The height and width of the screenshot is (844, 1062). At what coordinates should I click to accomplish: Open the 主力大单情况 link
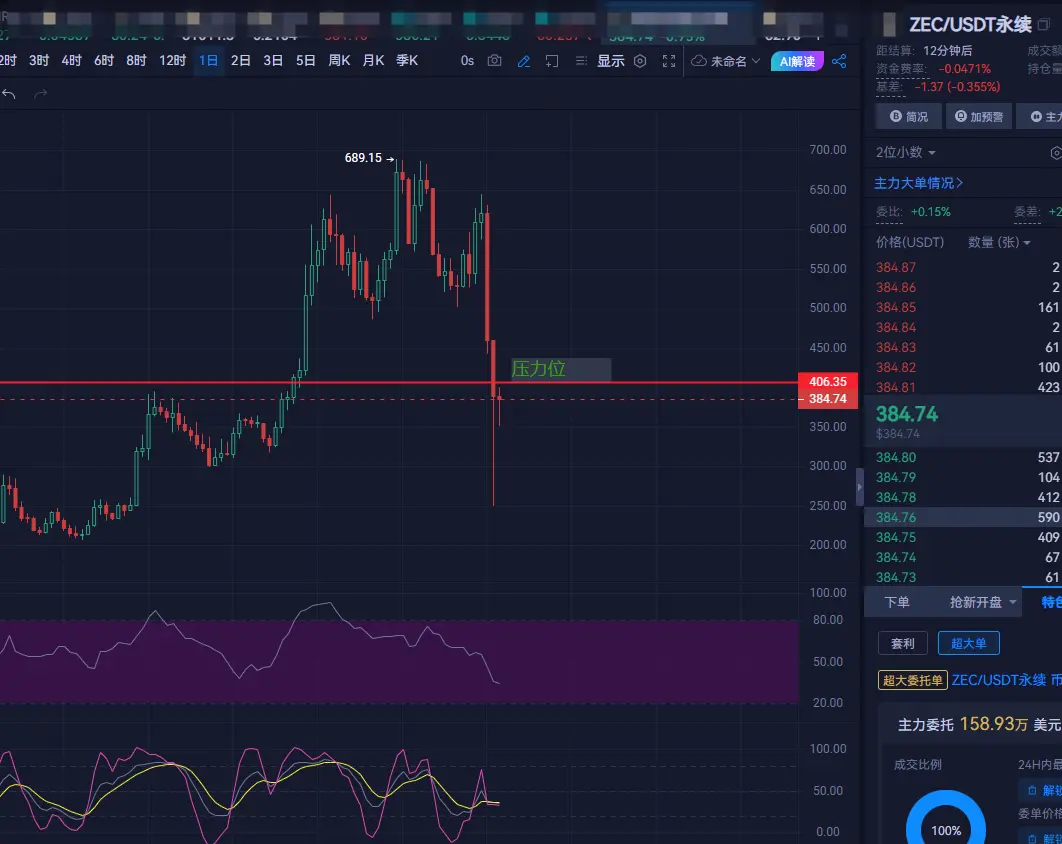[x=918, y=183]
